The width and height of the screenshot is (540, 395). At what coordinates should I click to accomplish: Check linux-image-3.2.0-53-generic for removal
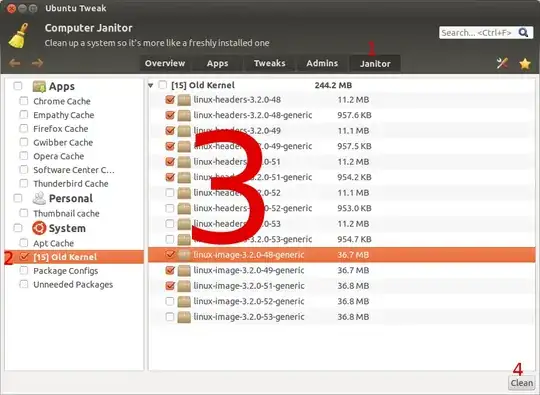click(x=170, y=316)
